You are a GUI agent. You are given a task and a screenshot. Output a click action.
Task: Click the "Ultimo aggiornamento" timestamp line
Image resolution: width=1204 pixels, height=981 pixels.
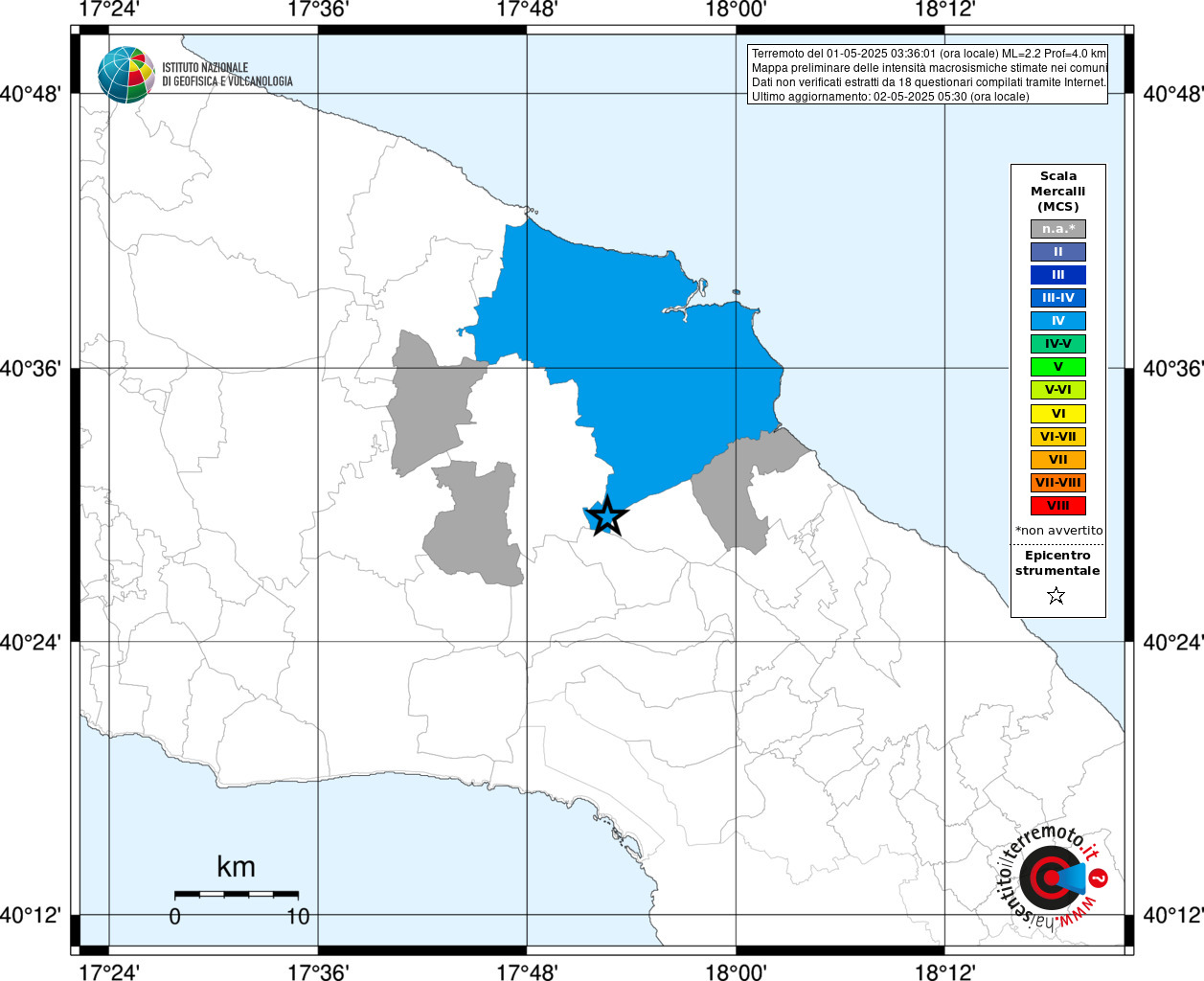(x=891, y=97)
